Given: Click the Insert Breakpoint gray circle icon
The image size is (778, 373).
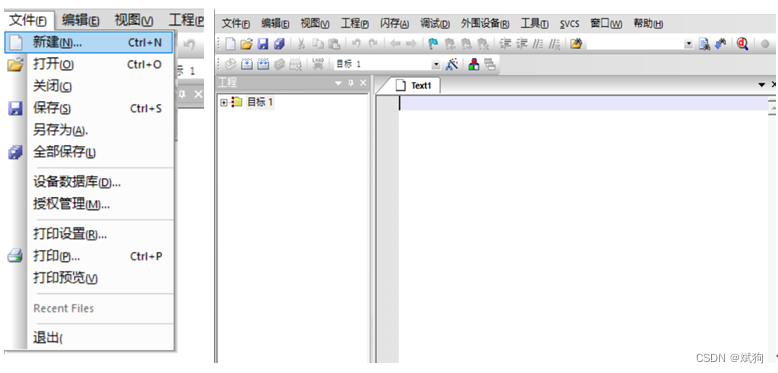Looking at the screenshot, I should [x=765, y=44].
